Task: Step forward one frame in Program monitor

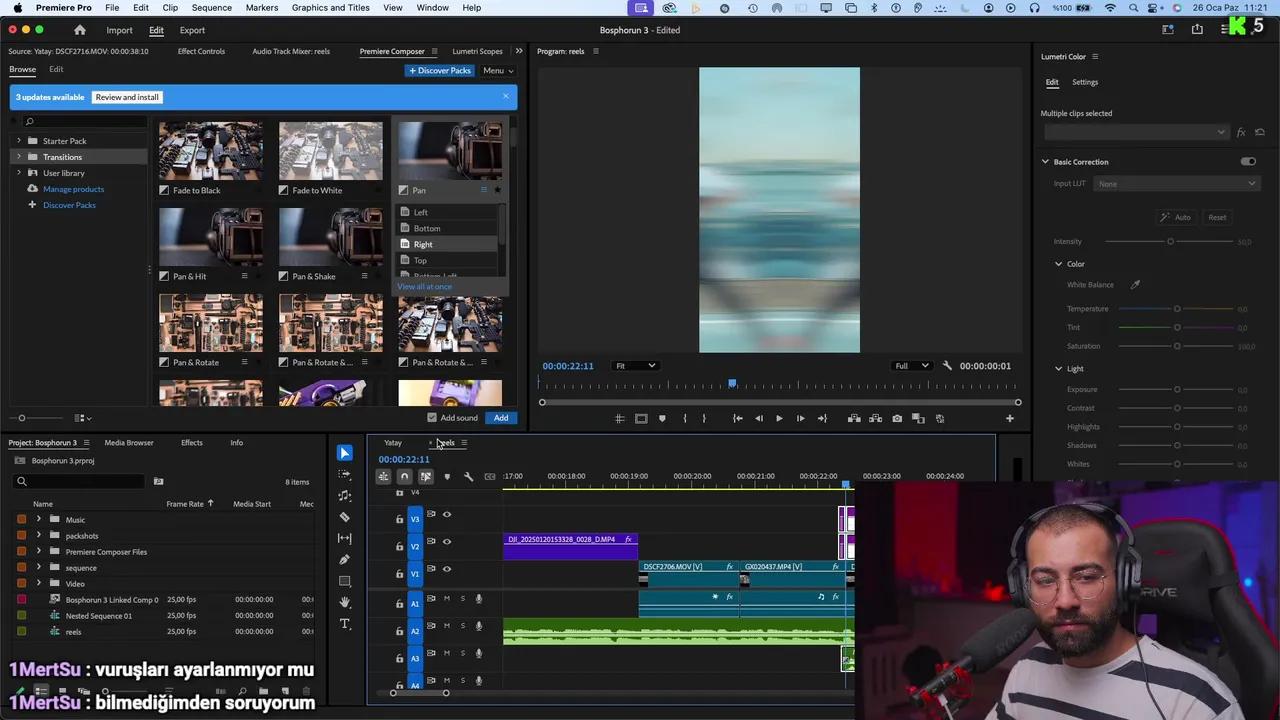Action: pos(800,419)
